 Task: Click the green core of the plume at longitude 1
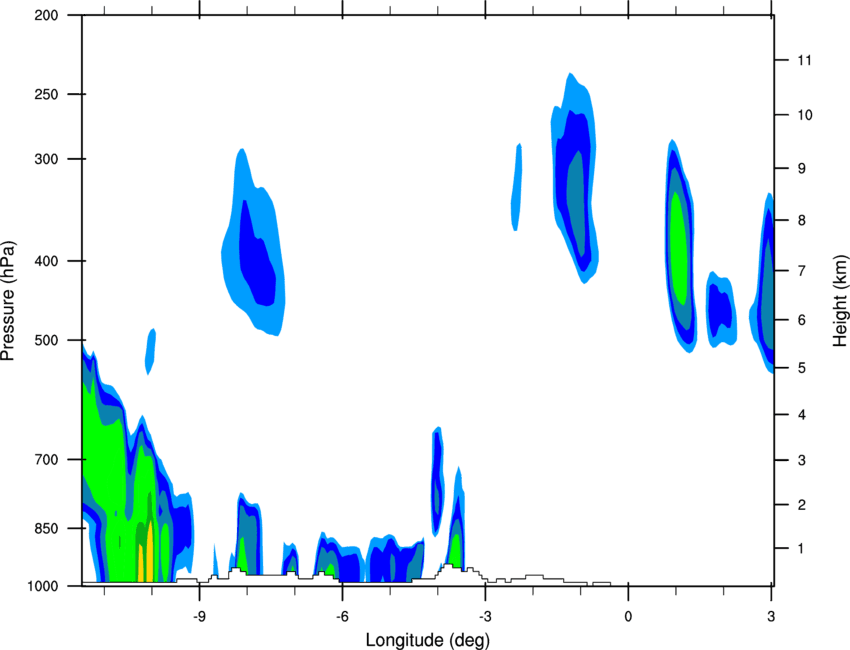[x=678, y=248]
